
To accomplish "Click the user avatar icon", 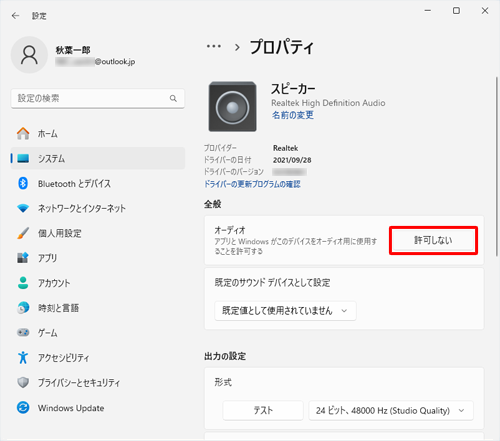I will tap(29, 55).
